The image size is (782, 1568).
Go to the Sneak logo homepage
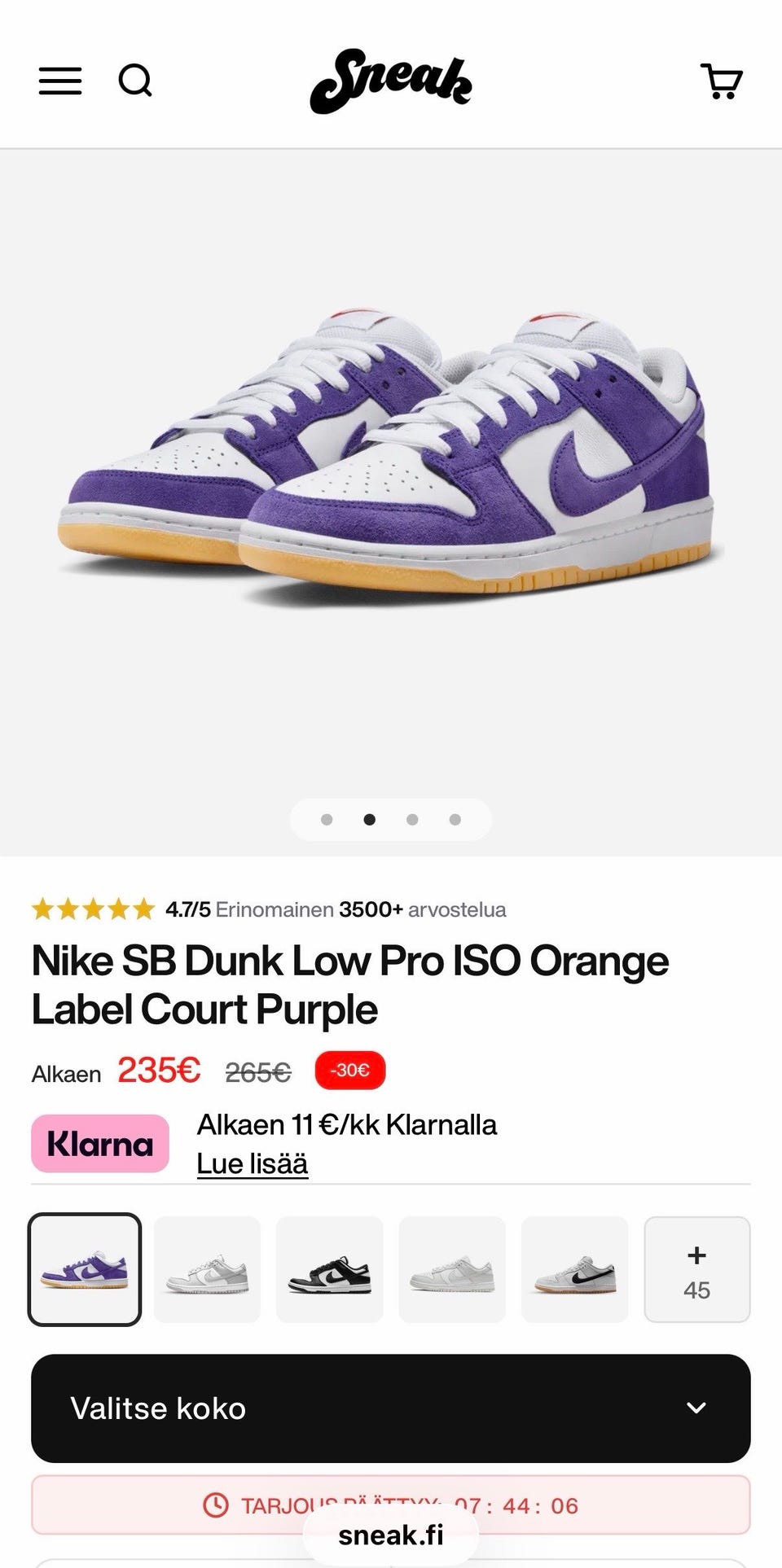(x=390, y=81)
